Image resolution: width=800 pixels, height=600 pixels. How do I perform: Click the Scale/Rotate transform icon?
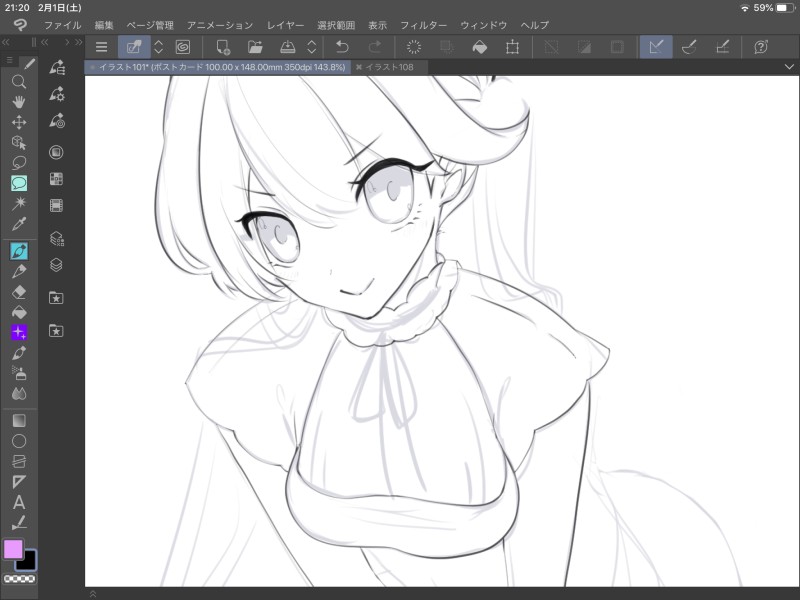(x=512, y=47)
